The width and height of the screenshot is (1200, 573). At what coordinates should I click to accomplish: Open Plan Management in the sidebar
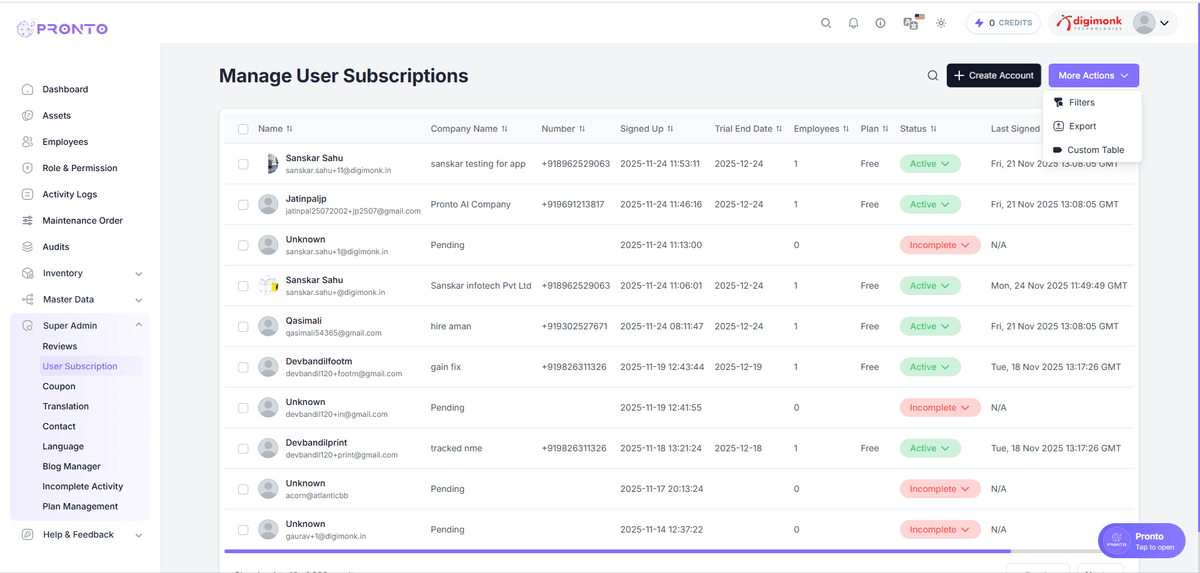[x=80, y=506]
